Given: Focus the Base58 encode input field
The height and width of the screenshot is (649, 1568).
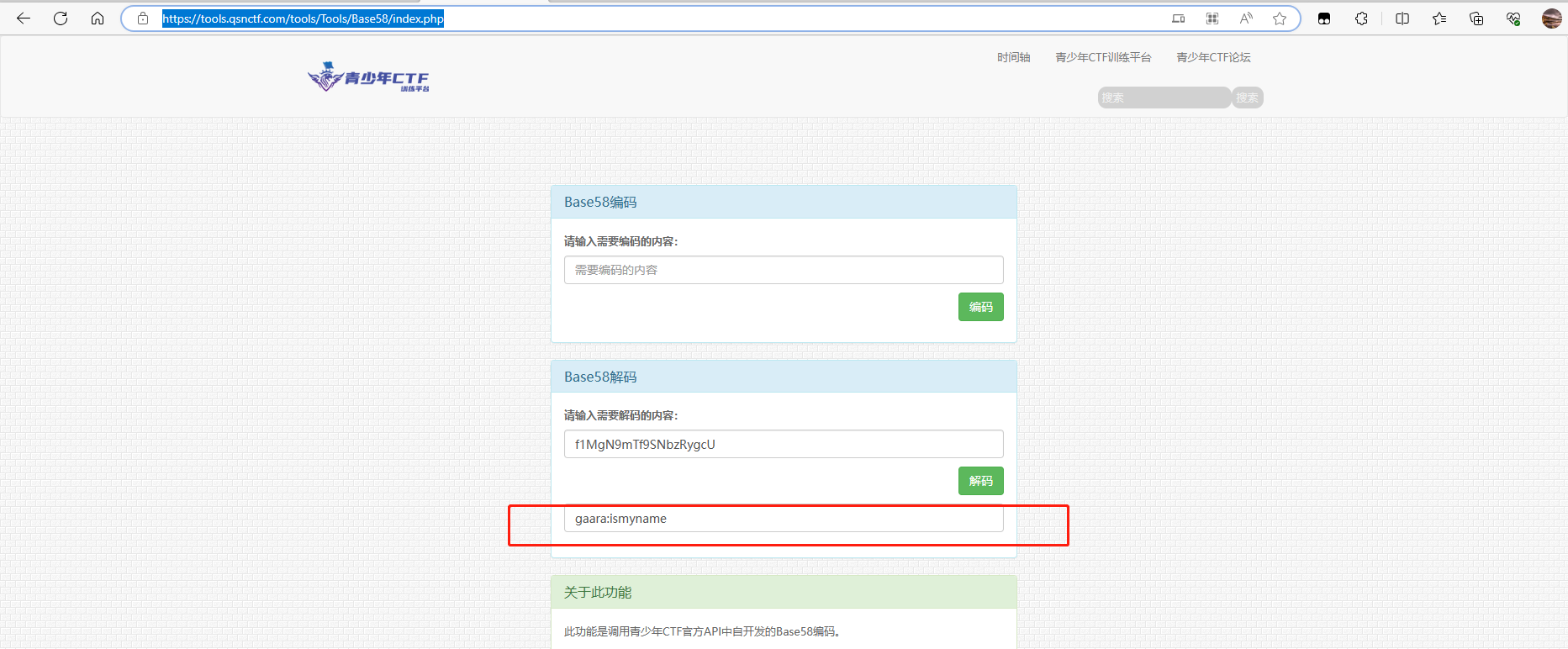Looking at the screenshot, I should [784, 270].
